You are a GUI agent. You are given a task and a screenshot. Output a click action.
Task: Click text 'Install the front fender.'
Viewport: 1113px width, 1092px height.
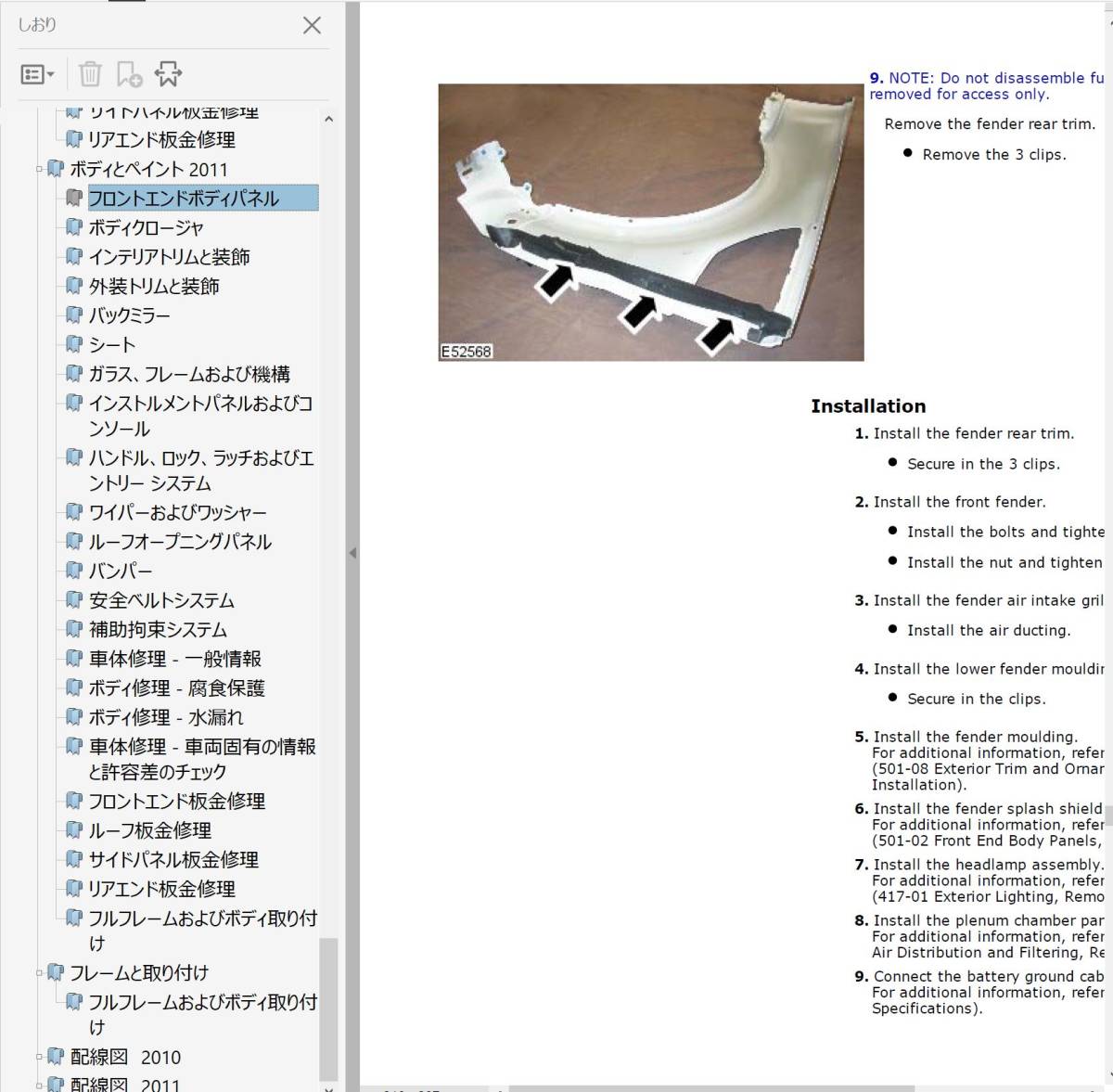tap(960, 502)
